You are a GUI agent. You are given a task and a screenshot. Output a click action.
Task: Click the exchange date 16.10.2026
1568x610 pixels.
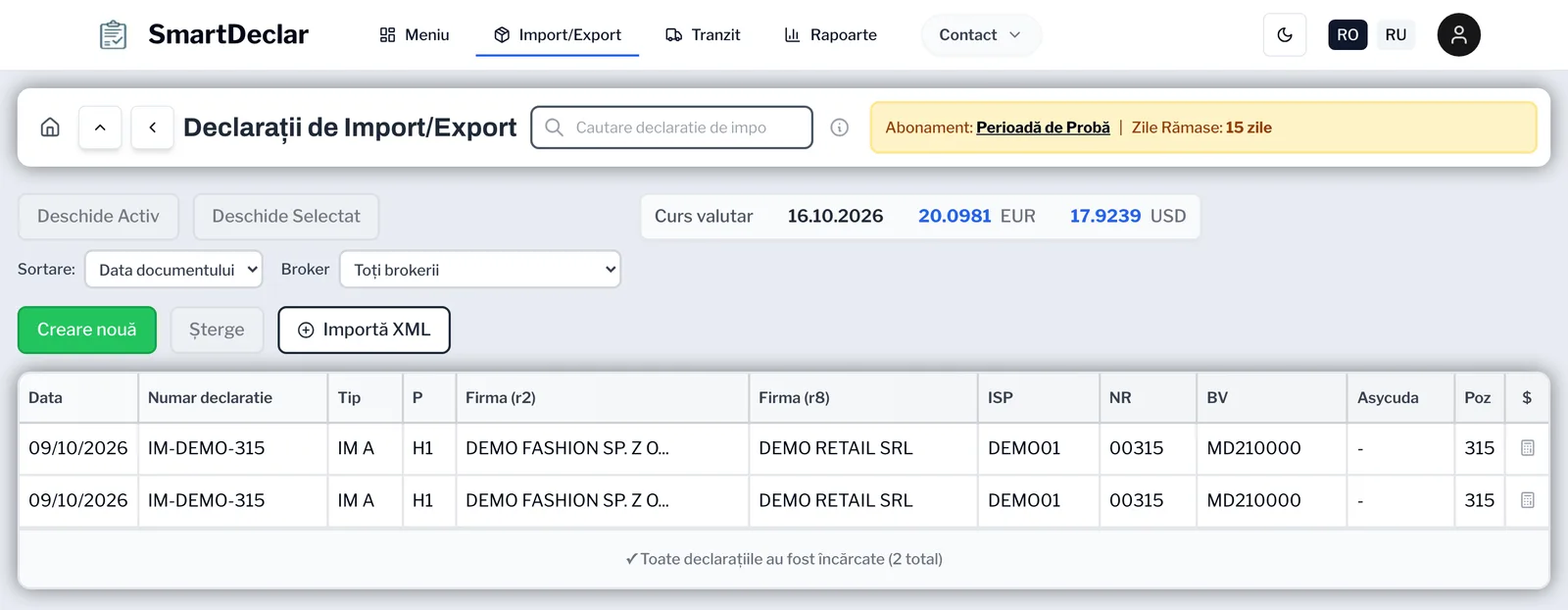click(x=835, y=216)
